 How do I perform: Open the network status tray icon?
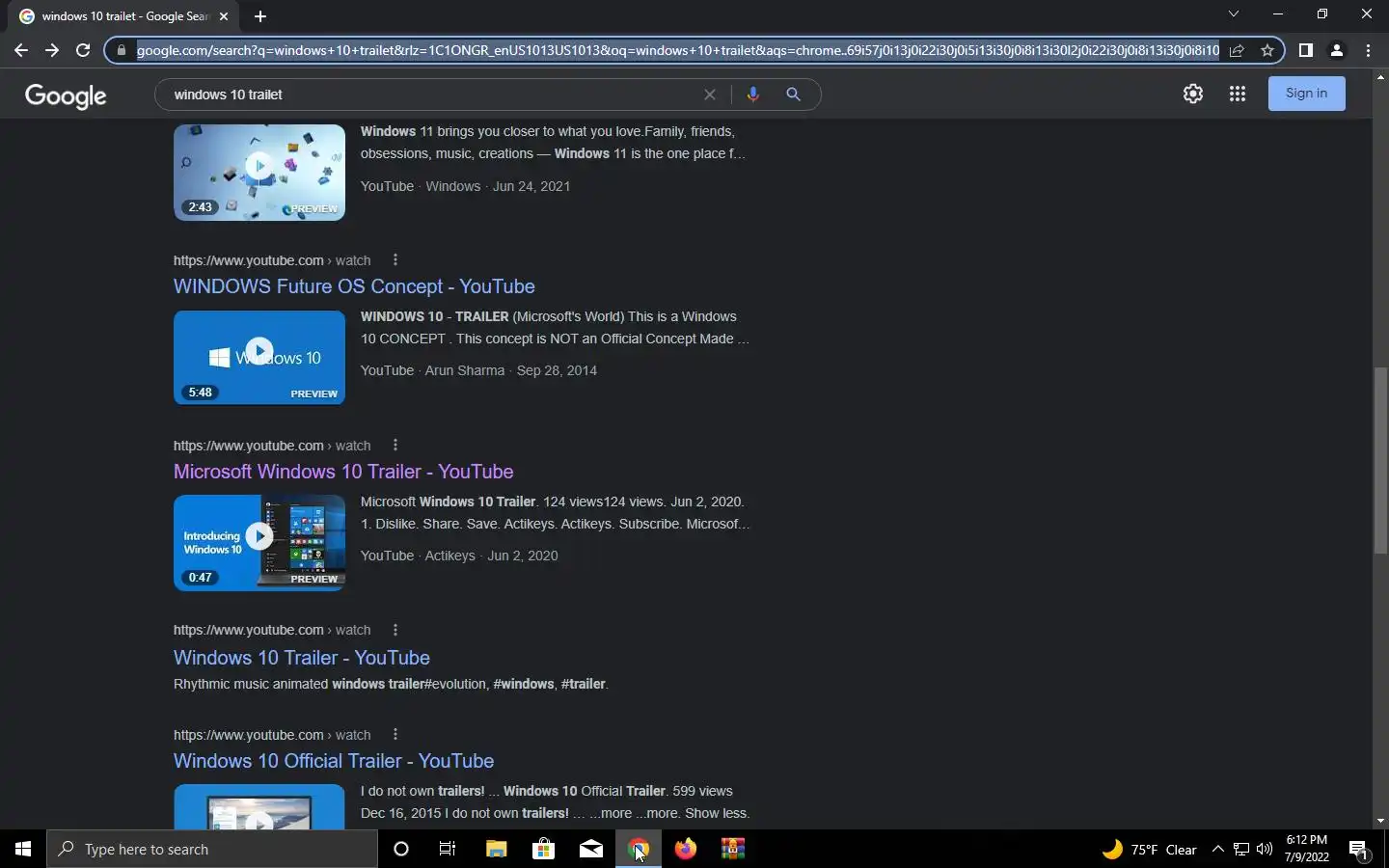pyautogui.click(x=1241, y=850)
